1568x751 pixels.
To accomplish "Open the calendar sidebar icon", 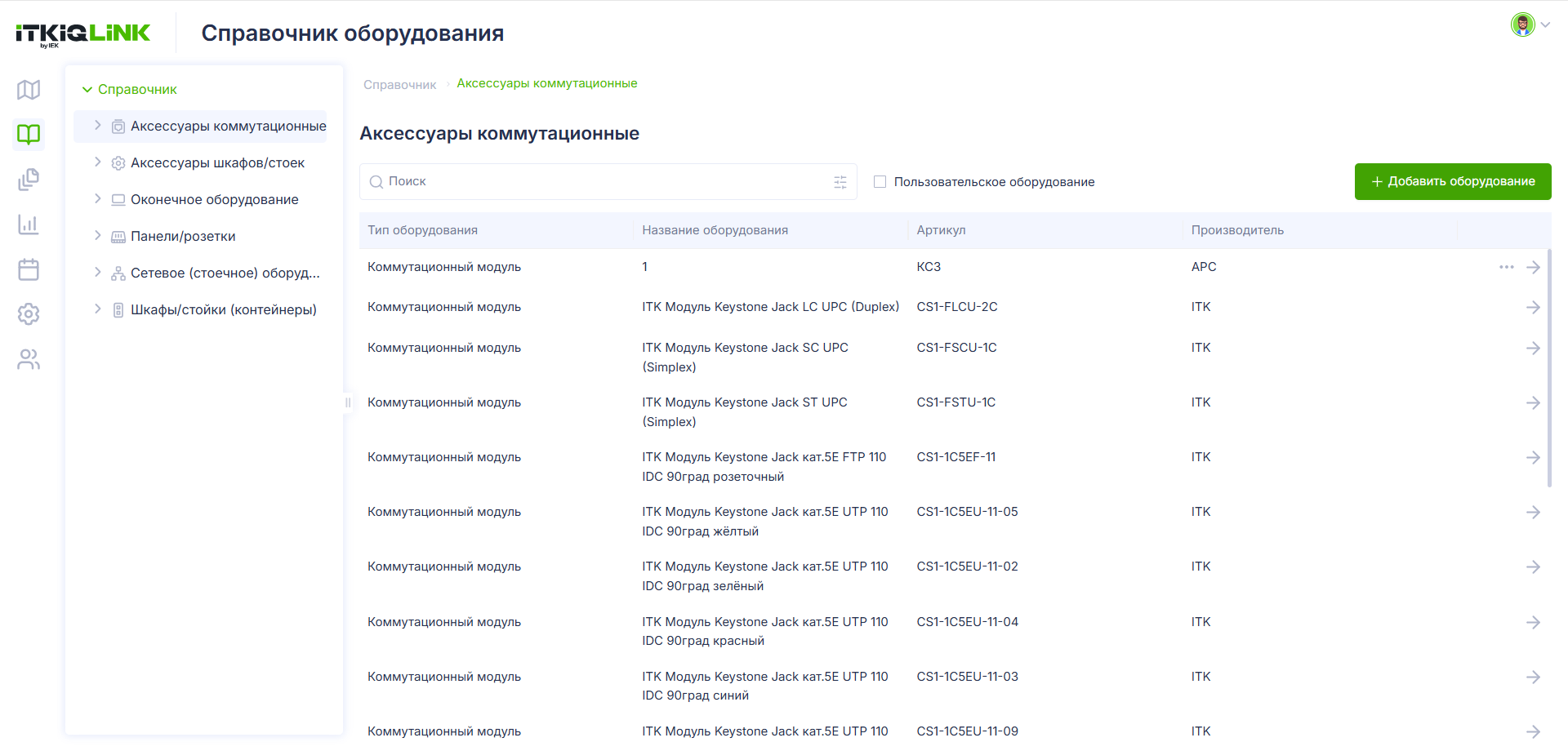I will (x=29, y=269).
